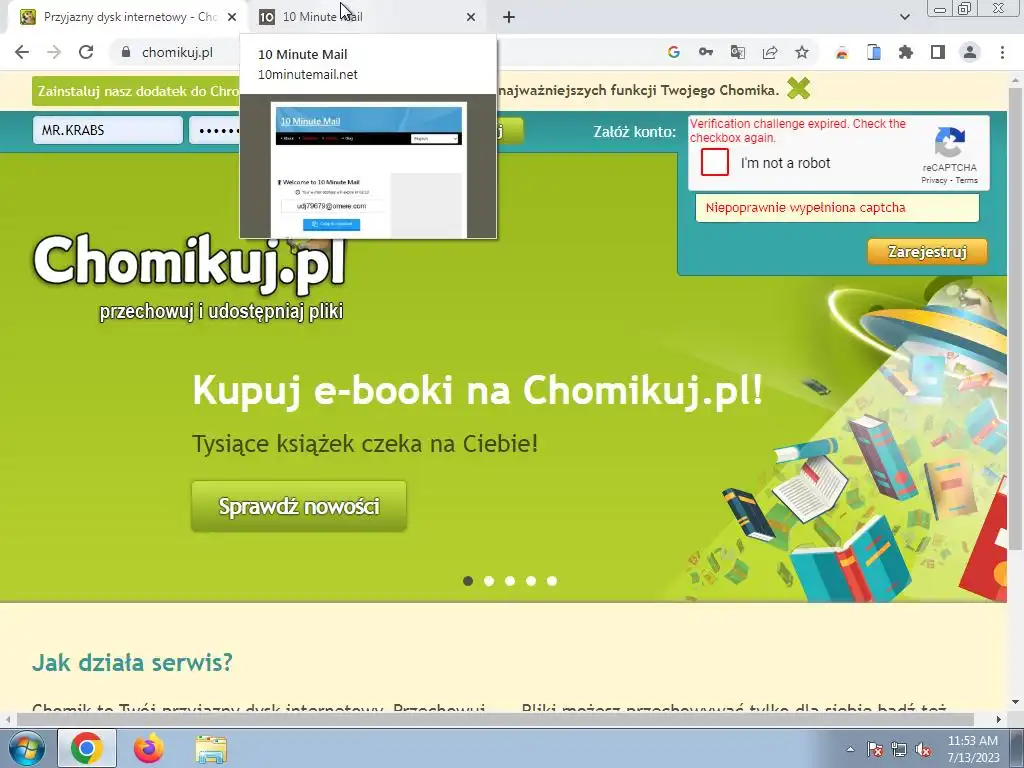Viewport: 1024px width, 768px height.
Task: Open the saved passwords key icon
Action: point(705,52)
